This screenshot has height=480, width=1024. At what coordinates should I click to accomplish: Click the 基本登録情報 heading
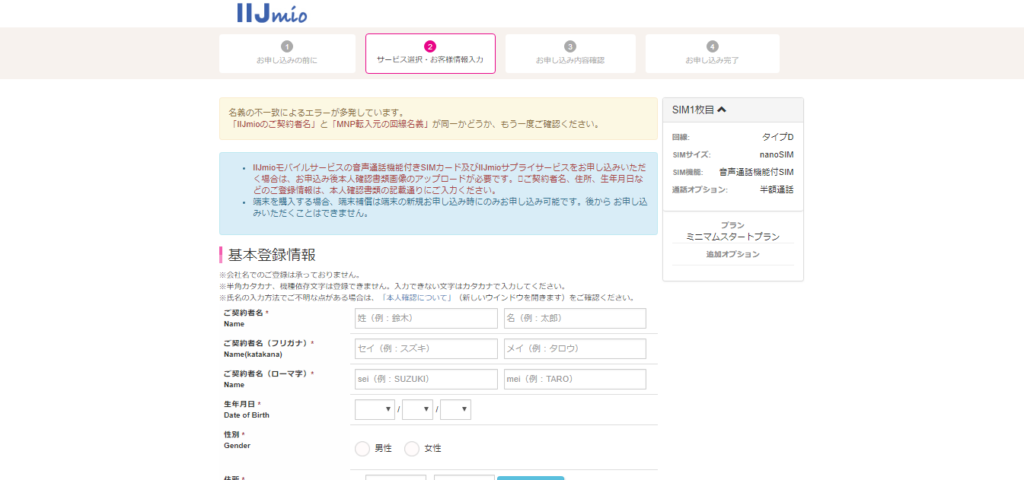272,255
